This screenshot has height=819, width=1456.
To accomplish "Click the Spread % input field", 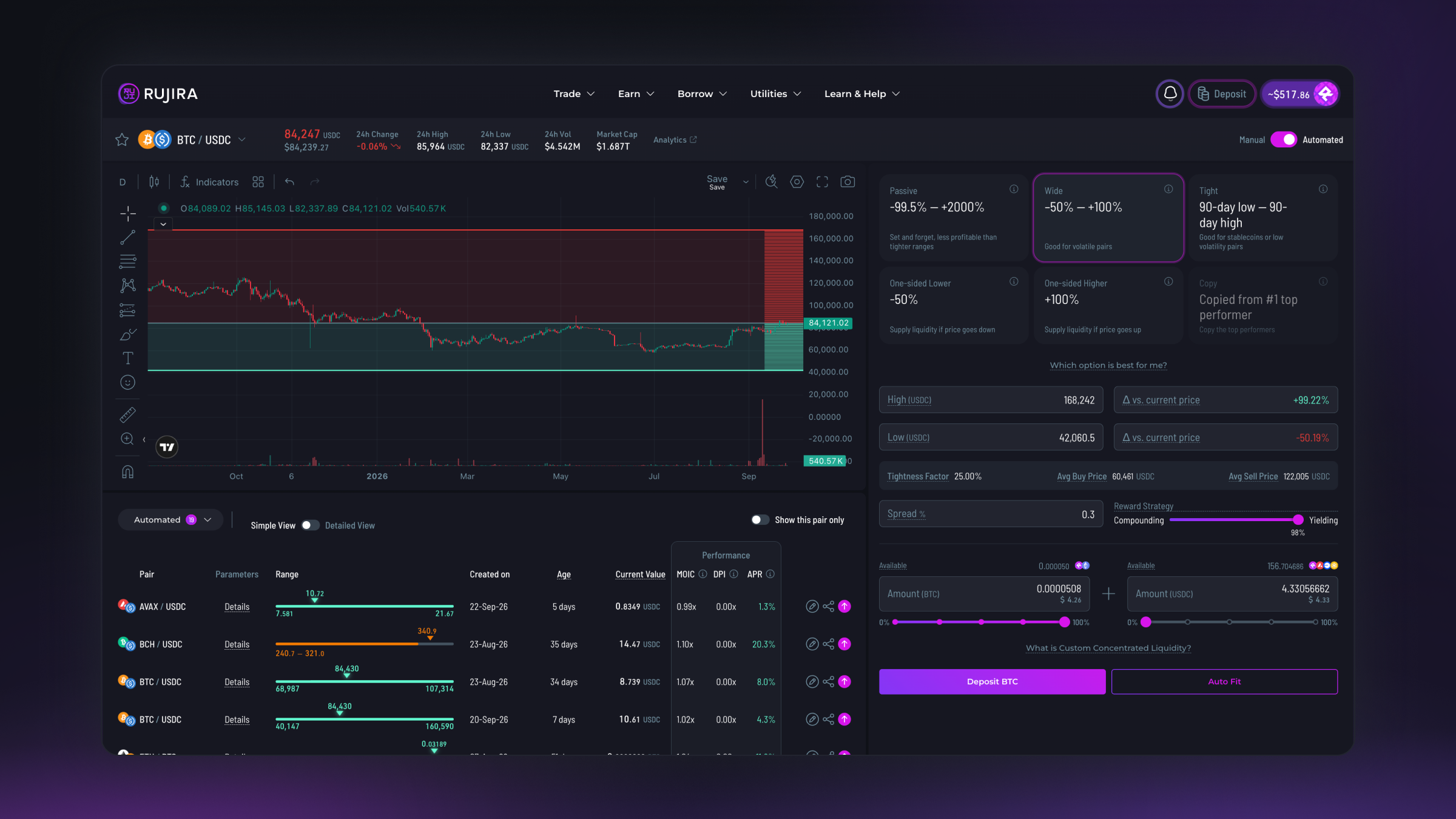I will (x=991, y=514).
